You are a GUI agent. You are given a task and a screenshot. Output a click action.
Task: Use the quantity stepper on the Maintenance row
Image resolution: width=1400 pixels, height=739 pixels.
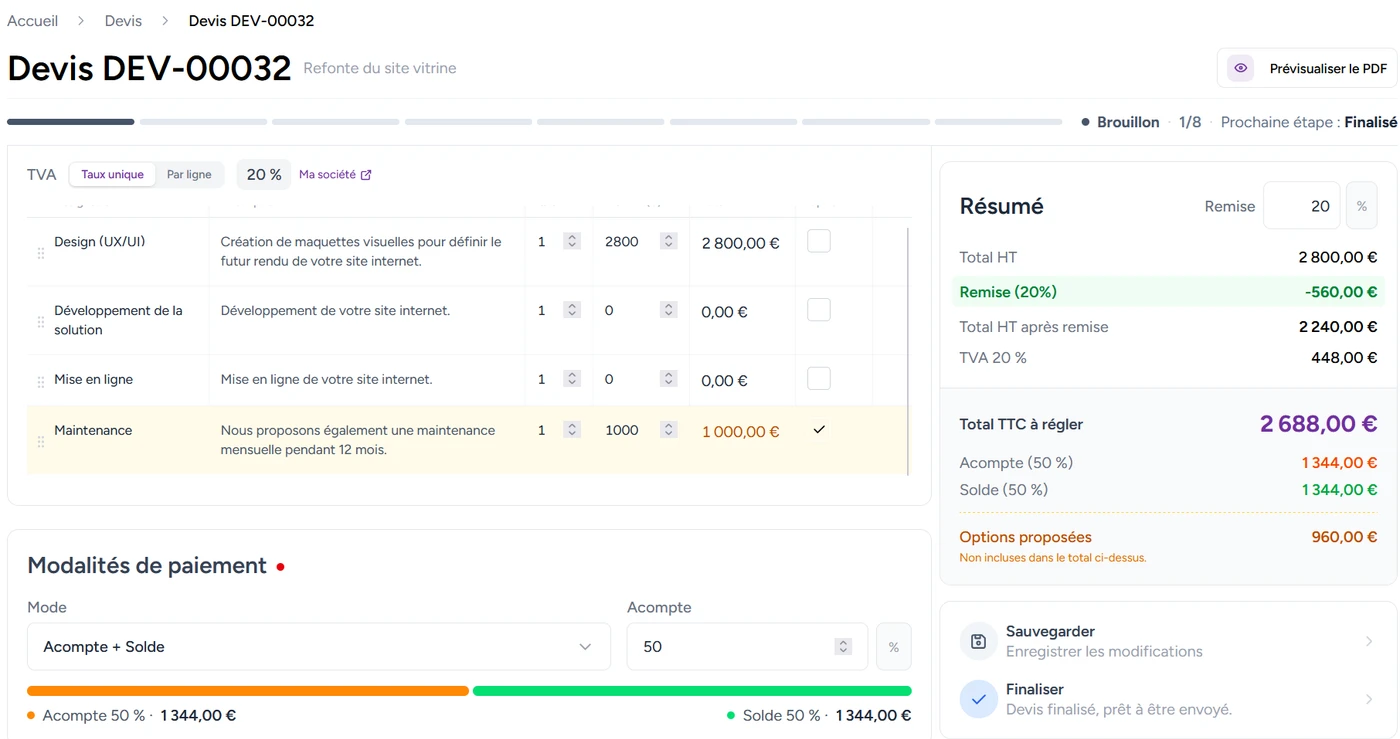[572, 431]
